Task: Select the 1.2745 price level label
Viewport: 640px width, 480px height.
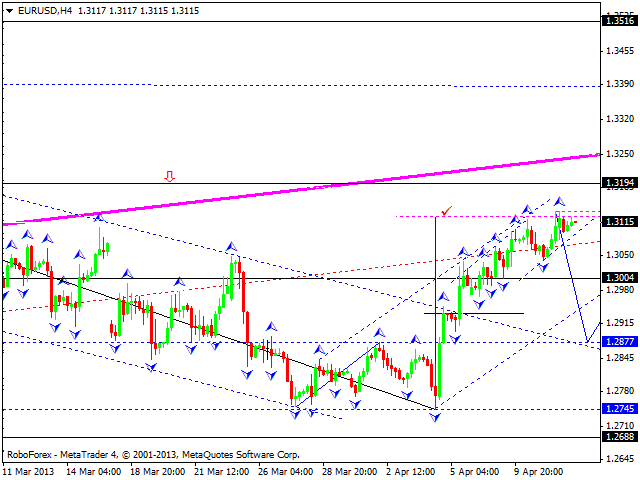Action: (x=618, y=409)
